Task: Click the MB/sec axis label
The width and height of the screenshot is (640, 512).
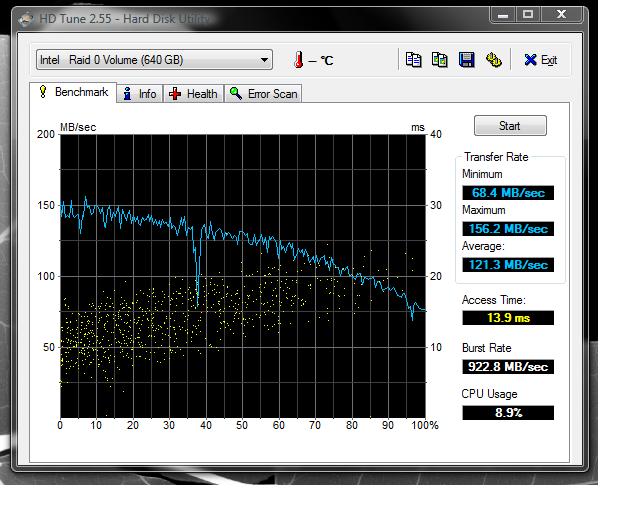Action: click(x=78, y=127)
